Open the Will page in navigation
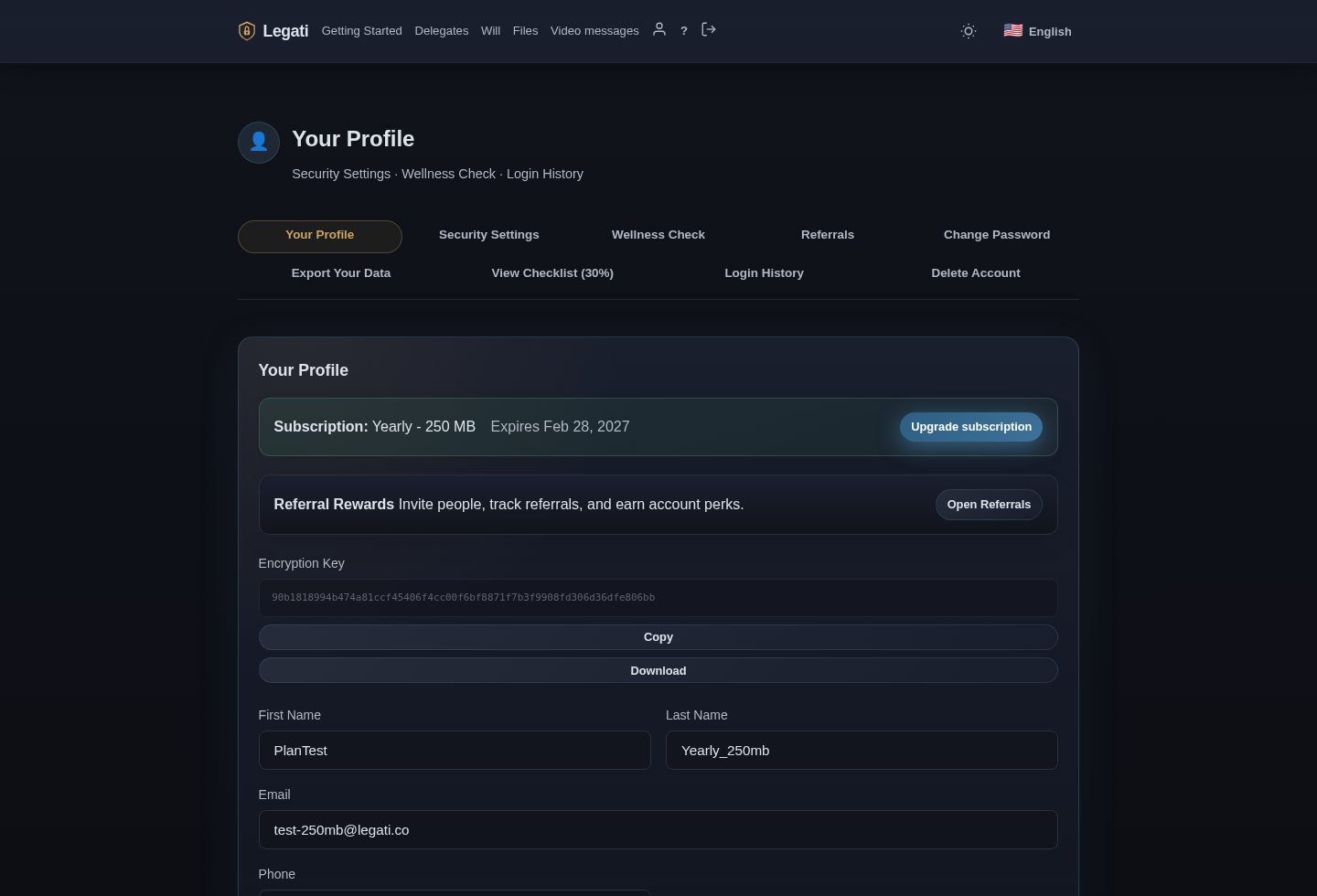 point(490,31)
